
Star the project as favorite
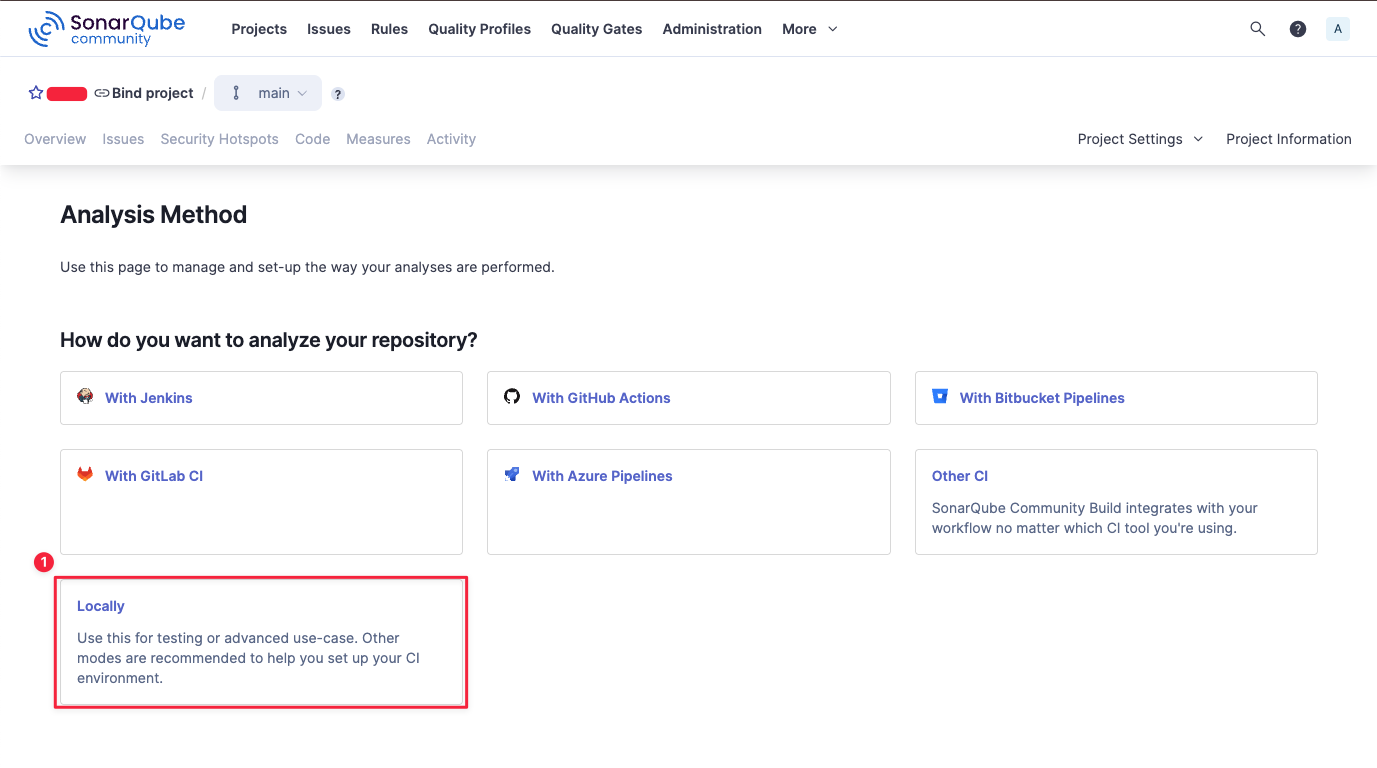click(36, 93)
